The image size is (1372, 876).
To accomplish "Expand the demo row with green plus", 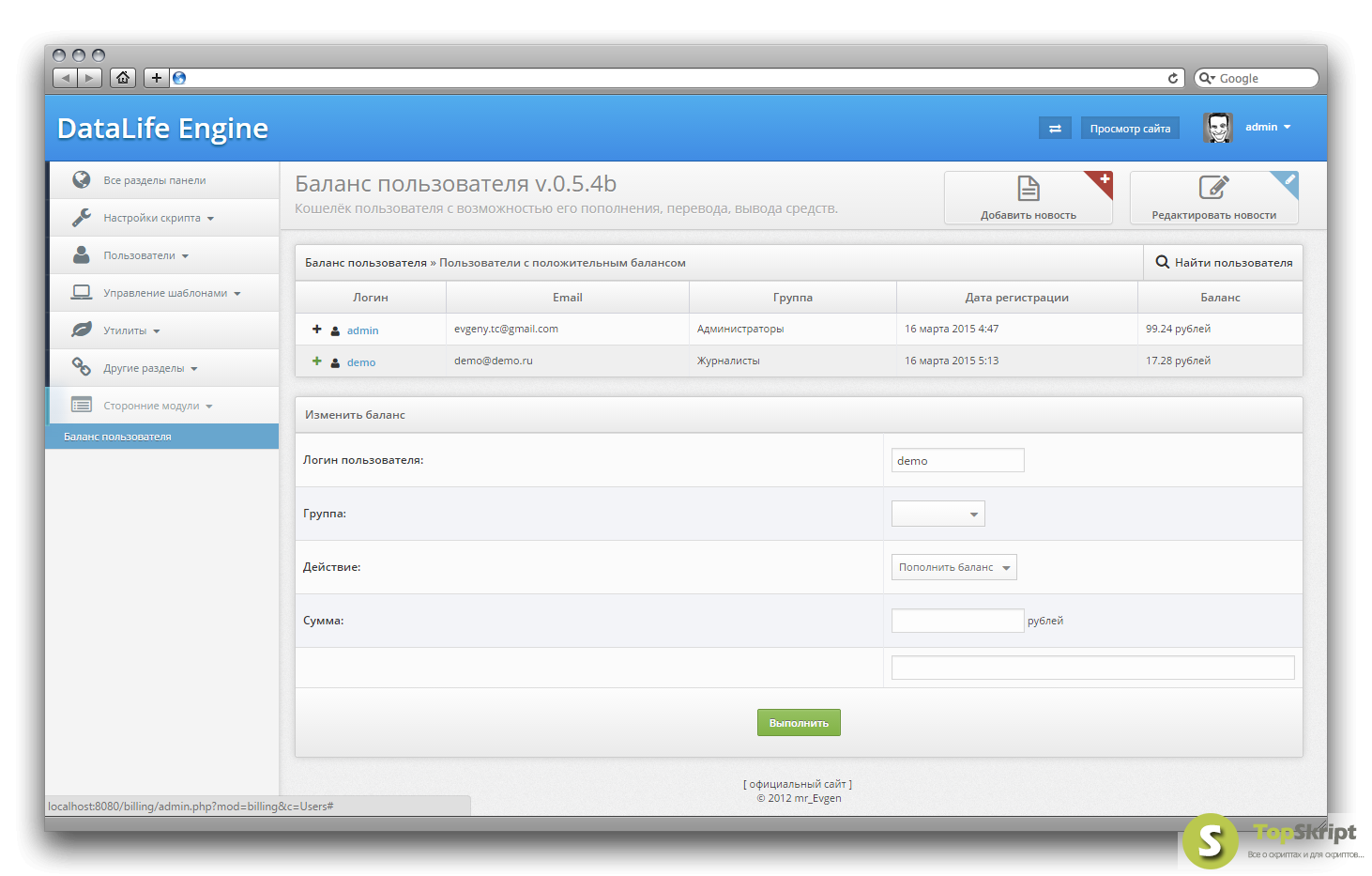I will point(317,361).
